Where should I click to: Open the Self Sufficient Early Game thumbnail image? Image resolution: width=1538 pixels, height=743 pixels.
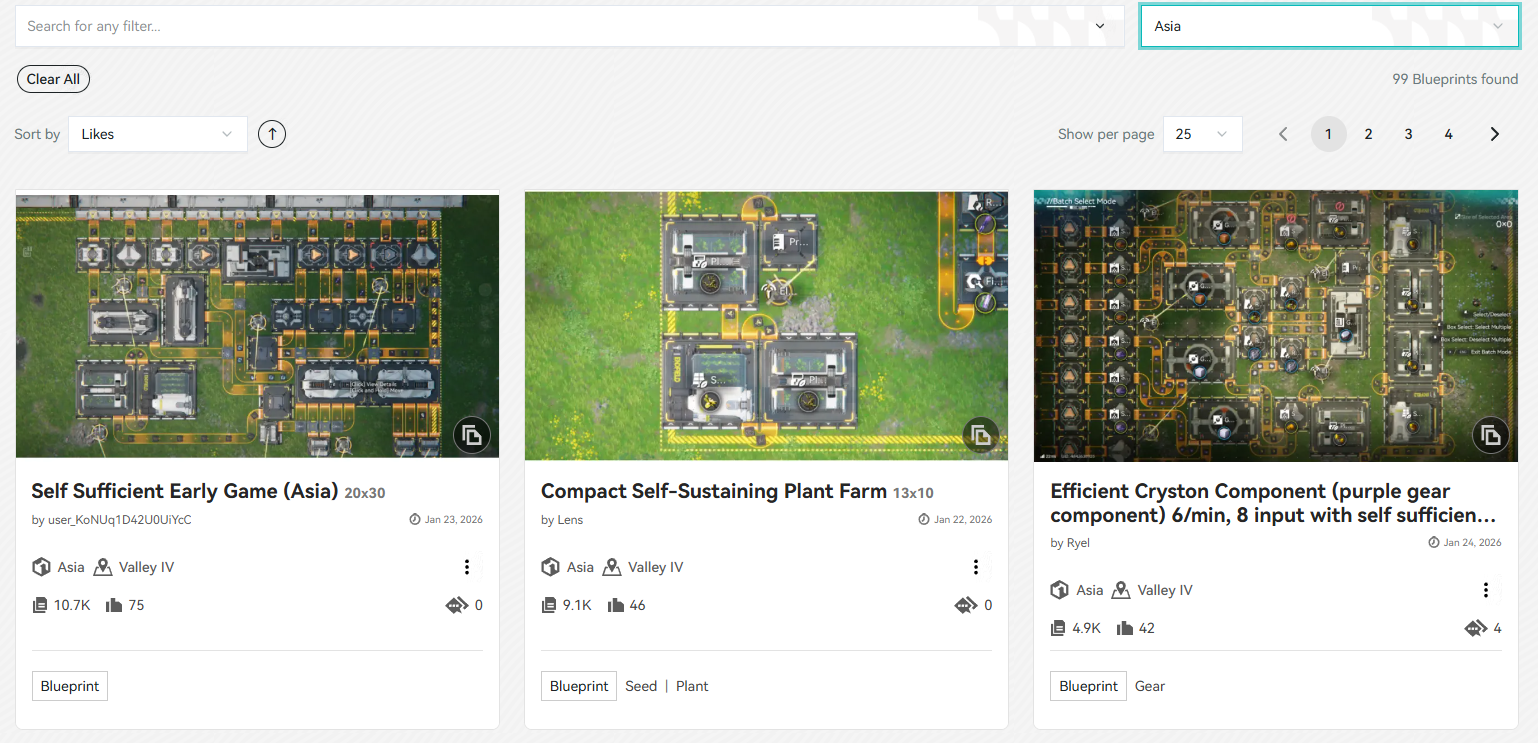point(257,326)
